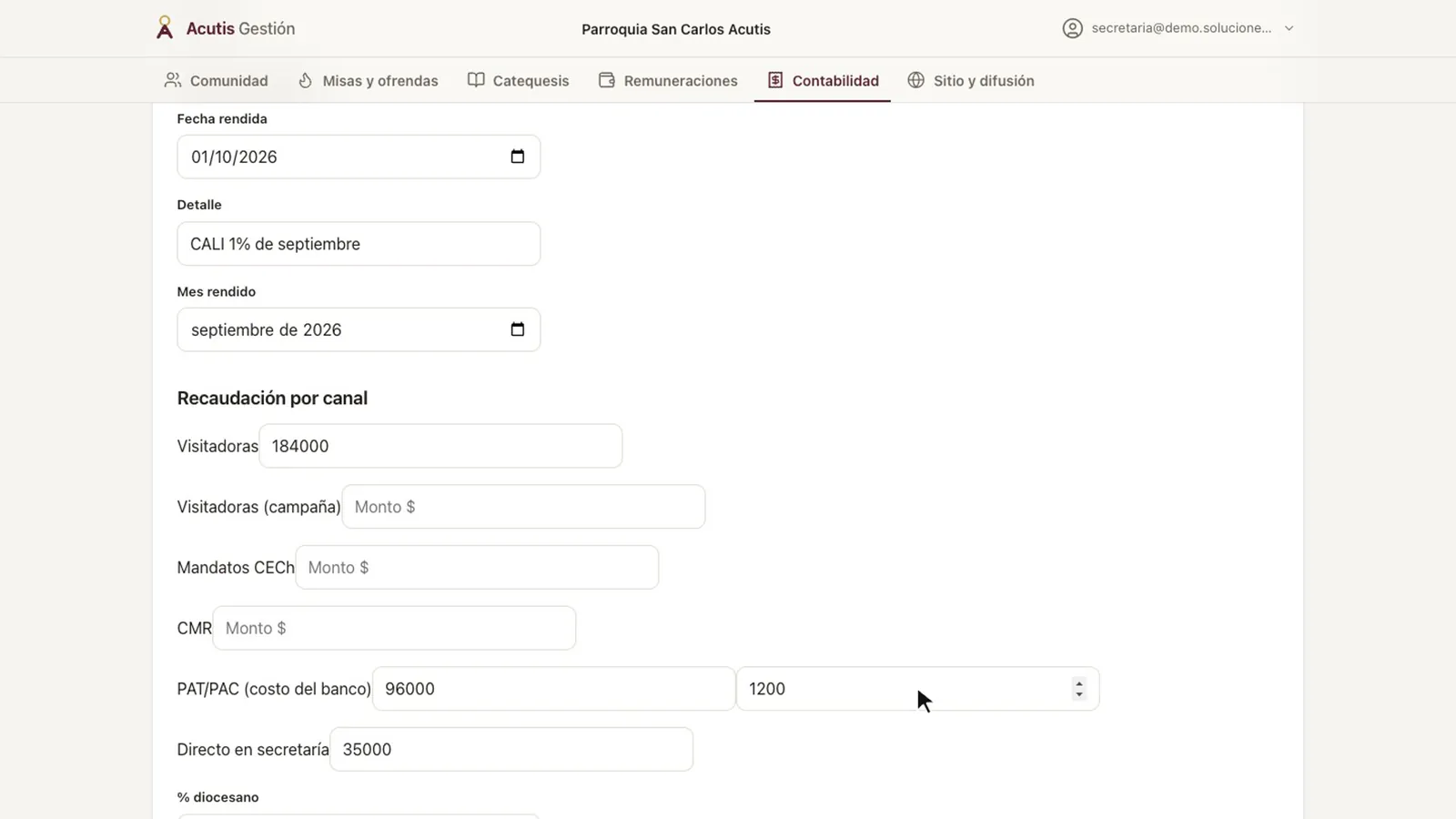Click the Sitio y difusión globe icon
The image size is (1456, 819).
(916, 80)
